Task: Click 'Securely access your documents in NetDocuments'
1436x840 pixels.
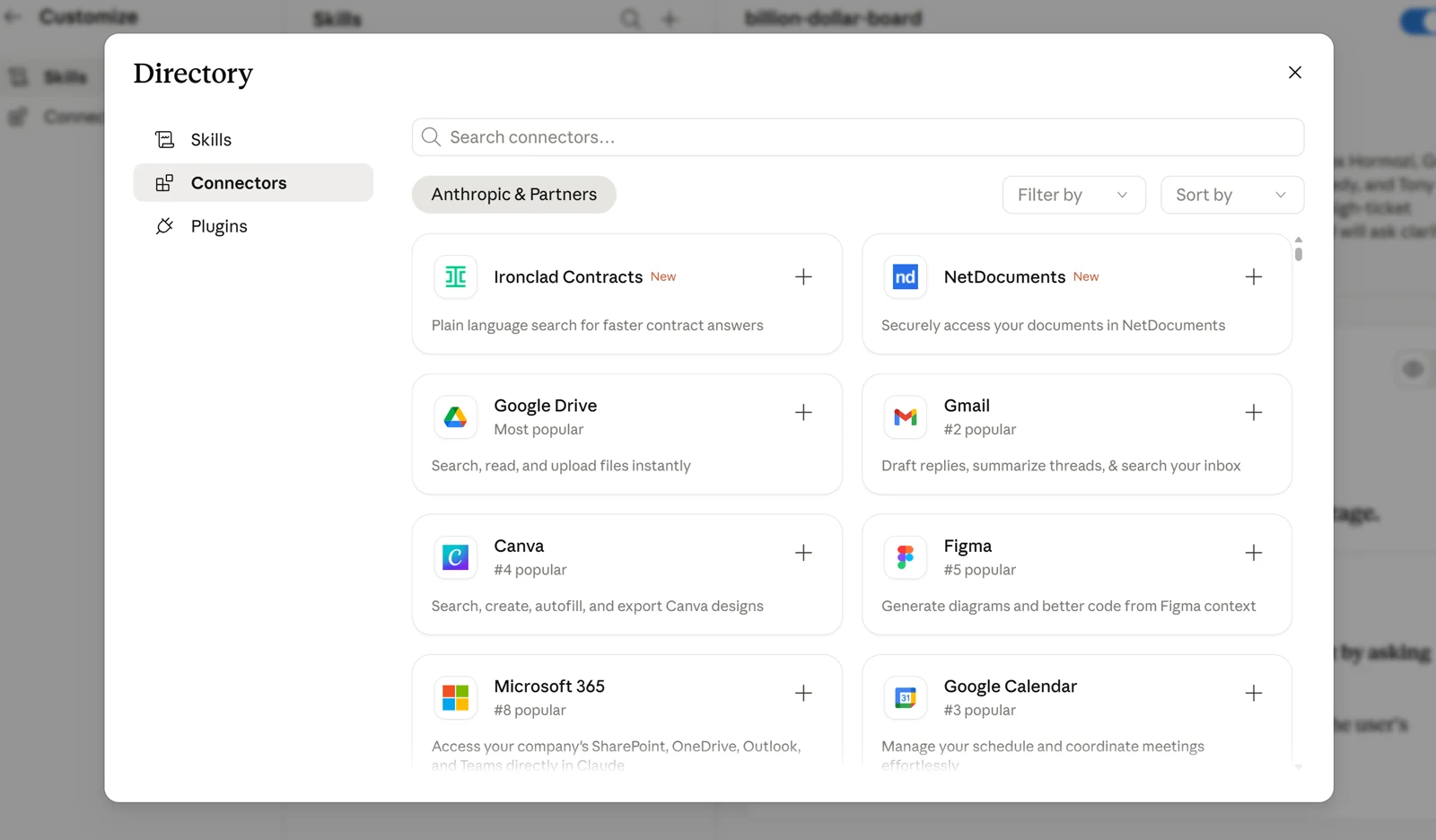Action: point(1053,326)
